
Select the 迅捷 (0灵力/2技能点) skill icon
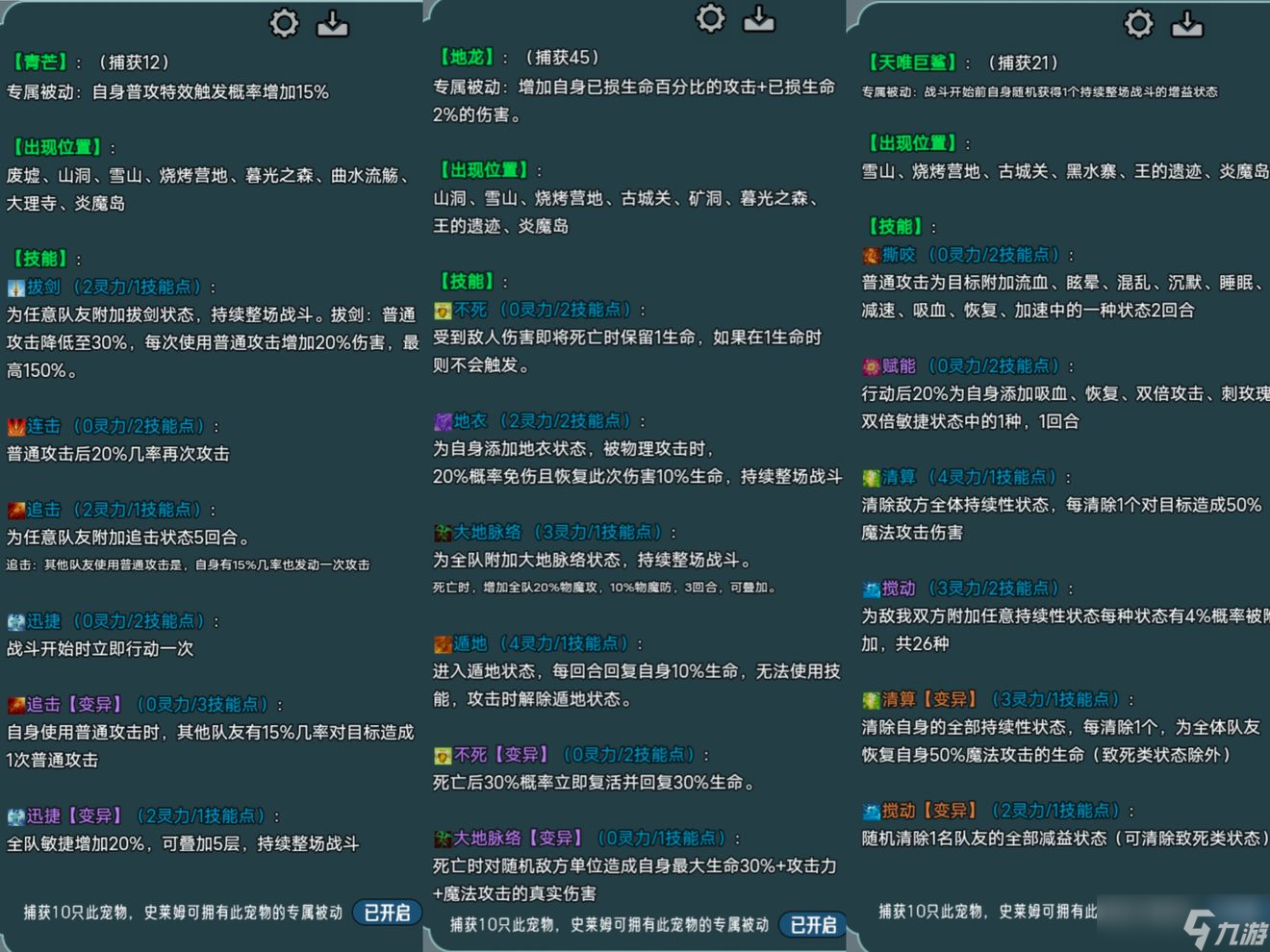15,622
